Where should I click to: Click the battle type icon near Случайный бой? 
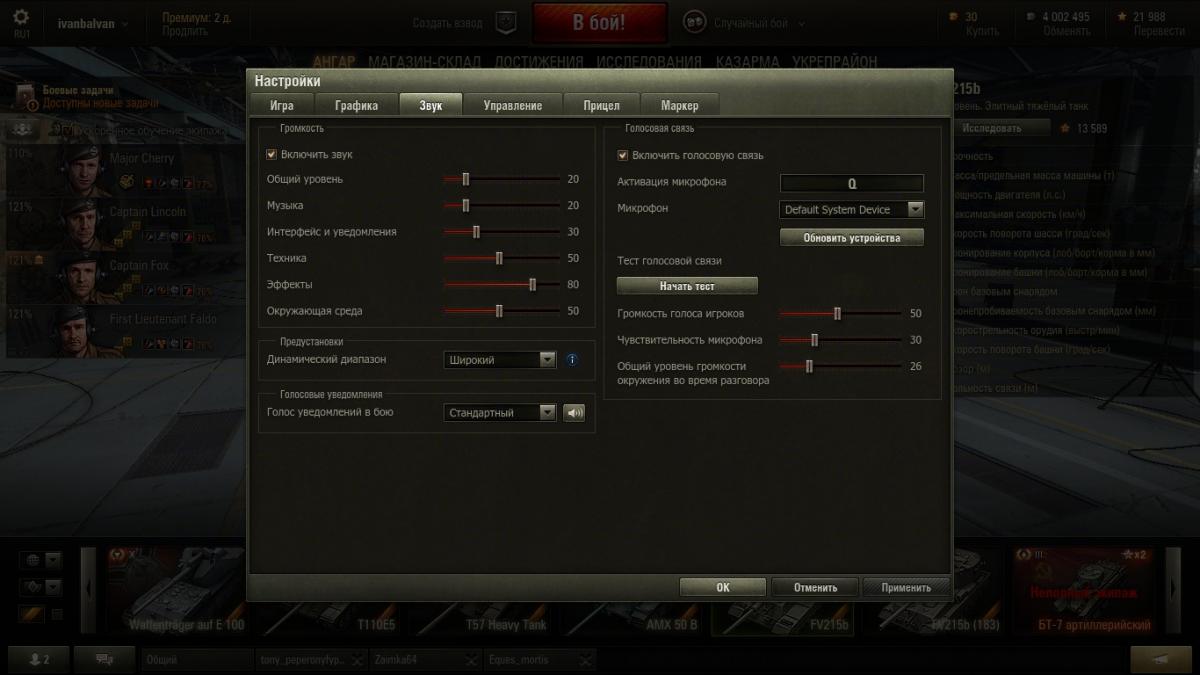[x=693, y=21]
